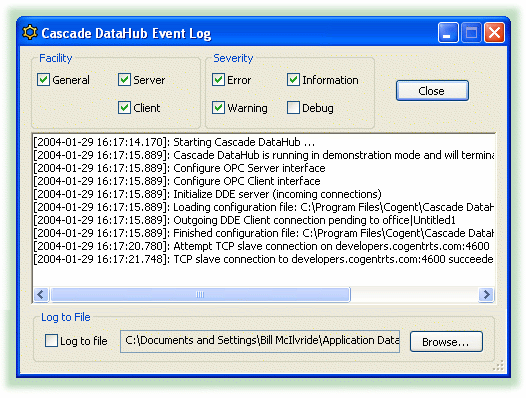This screenshot has width=526, height=398.
Task: Select 'Configure OPC Client interface' log line
Action: [x=177, y=181]
